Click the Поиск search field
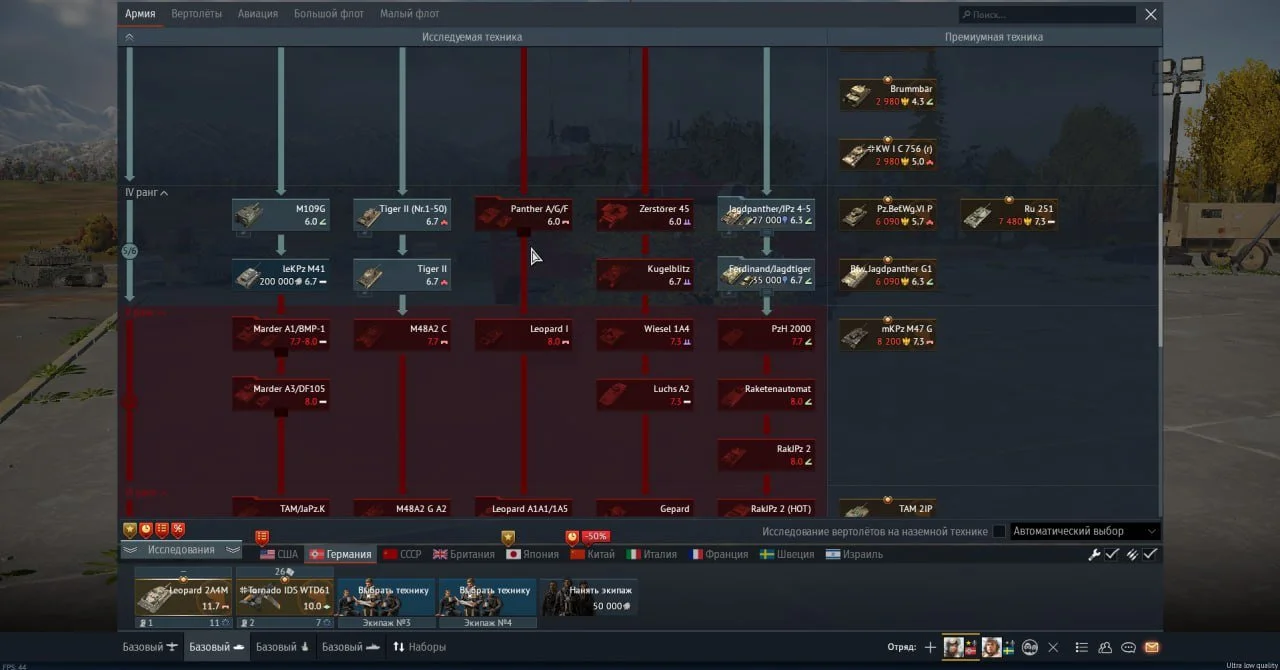 pyautogui.click(x=1046, y=15)
